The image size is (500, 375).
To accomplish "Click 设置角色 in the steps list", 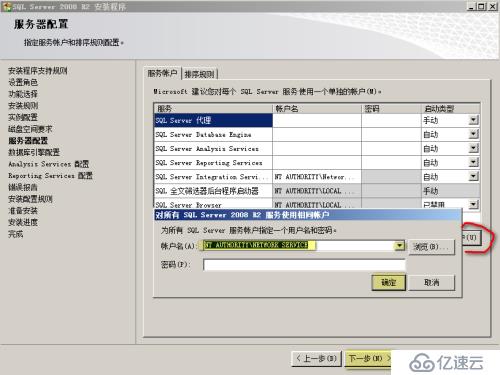I will pyautogui.click(x=23, y=82).
